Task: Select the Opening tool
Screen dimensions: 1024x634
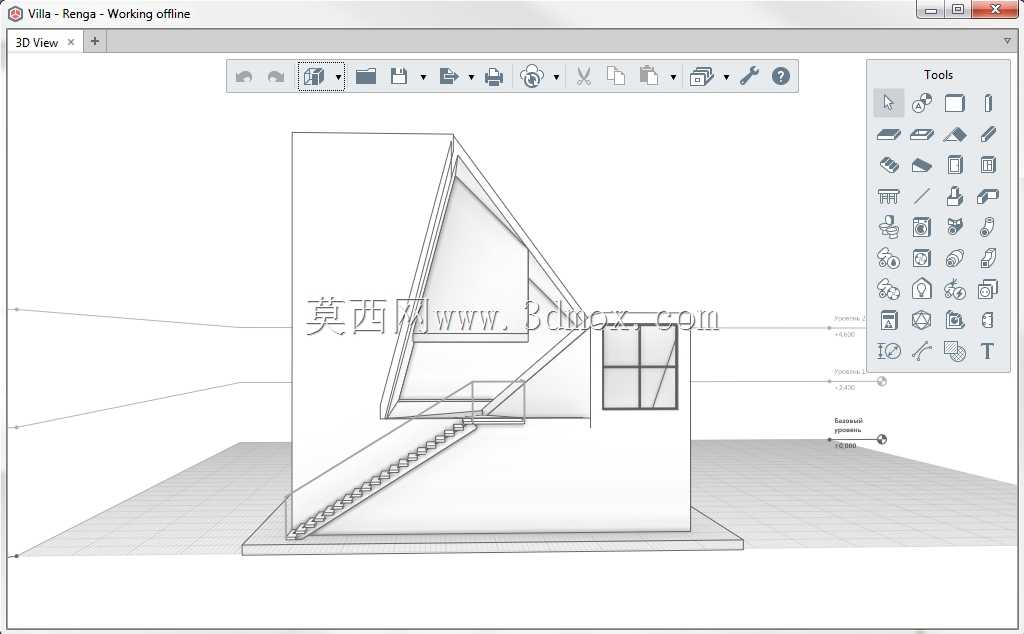Action: point(921,135)
